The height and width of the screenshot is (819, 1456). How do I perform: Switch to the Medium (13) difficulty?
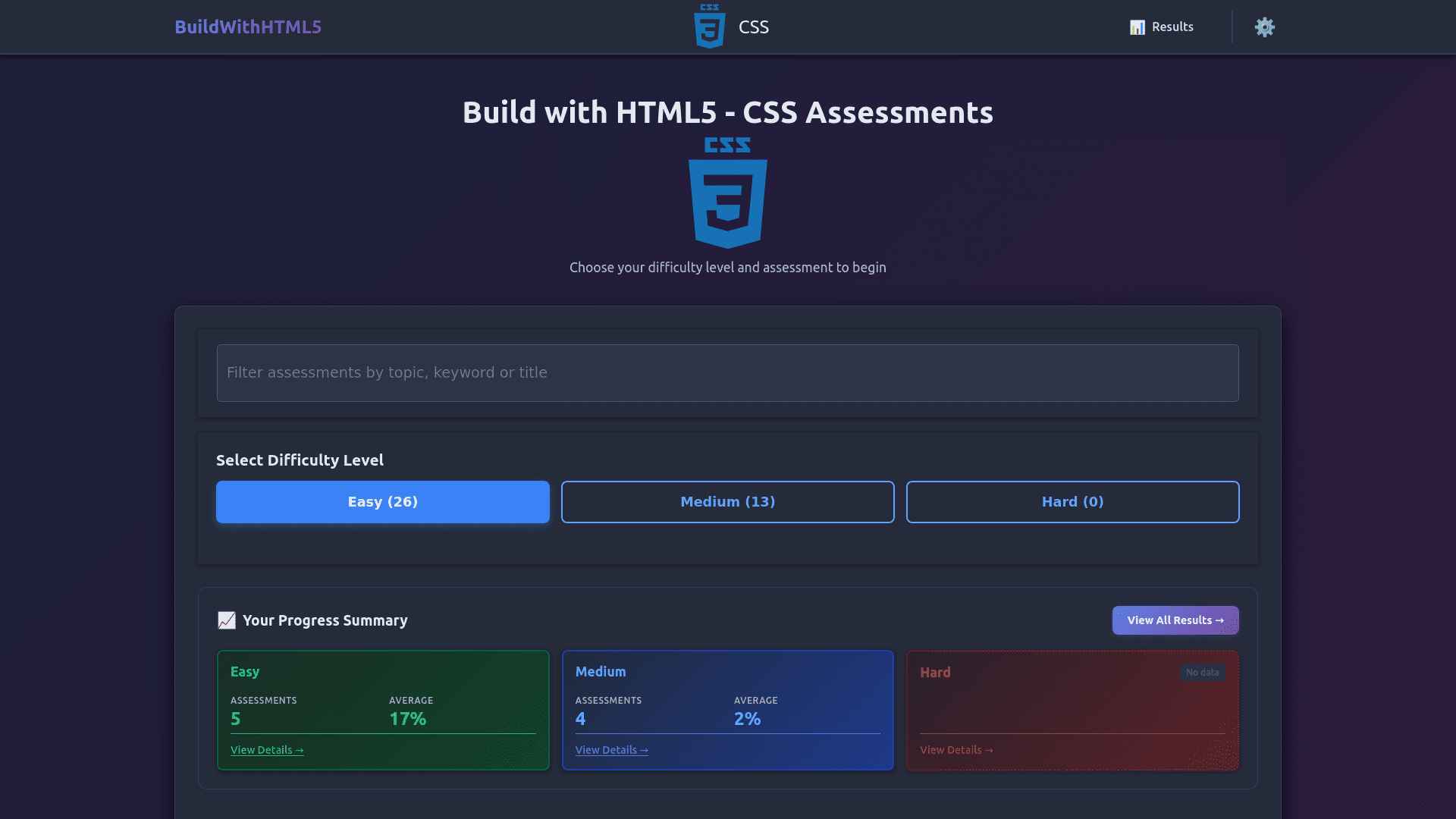727,502
